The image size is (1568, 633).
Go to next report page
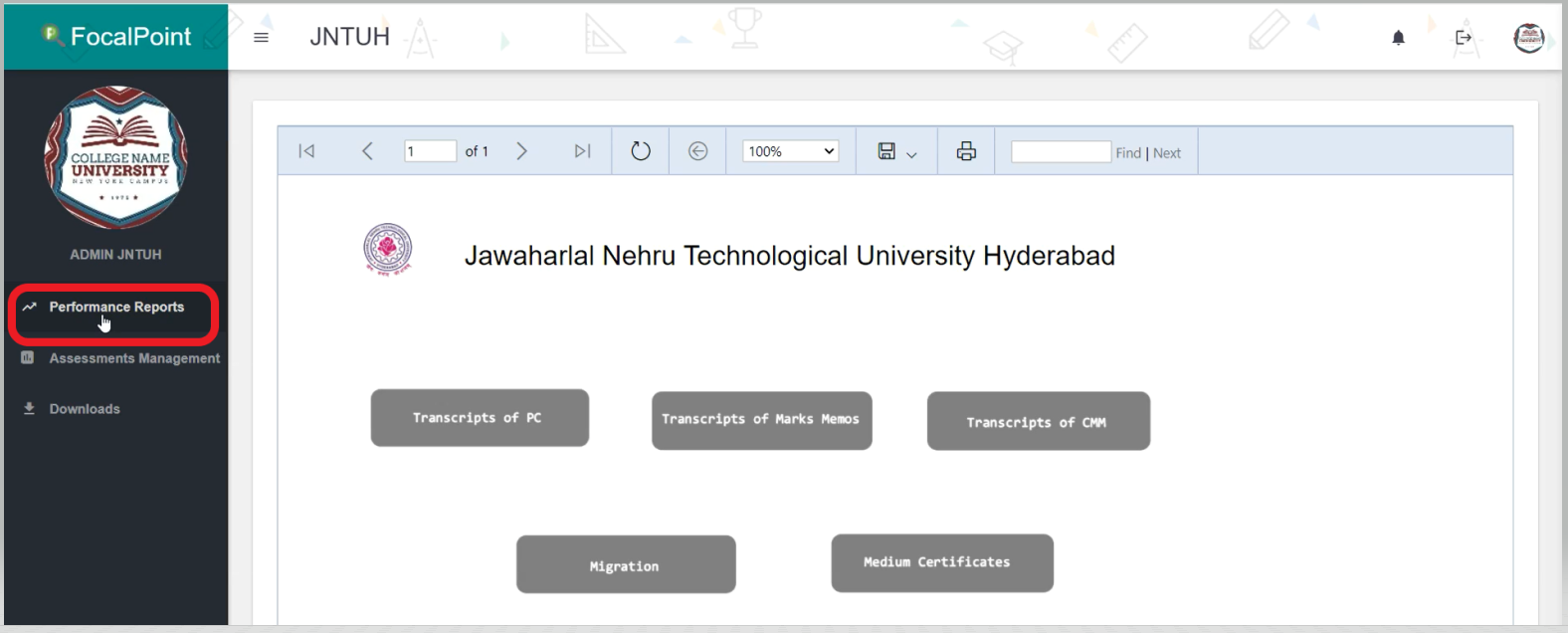(521, 151)
